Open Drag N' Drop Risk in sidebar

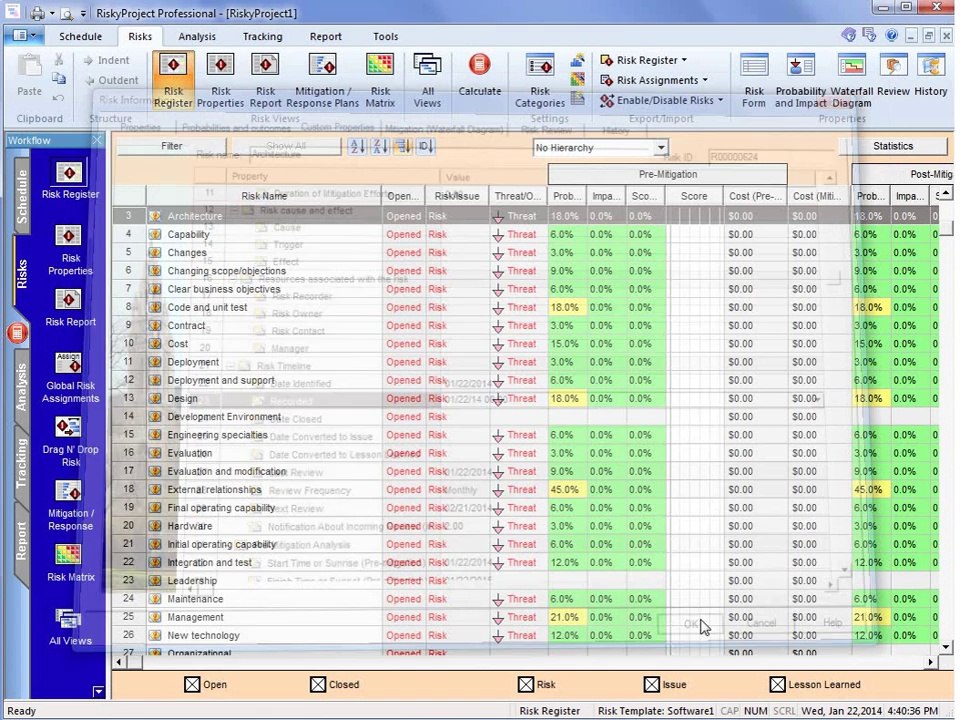pos(70,441)
